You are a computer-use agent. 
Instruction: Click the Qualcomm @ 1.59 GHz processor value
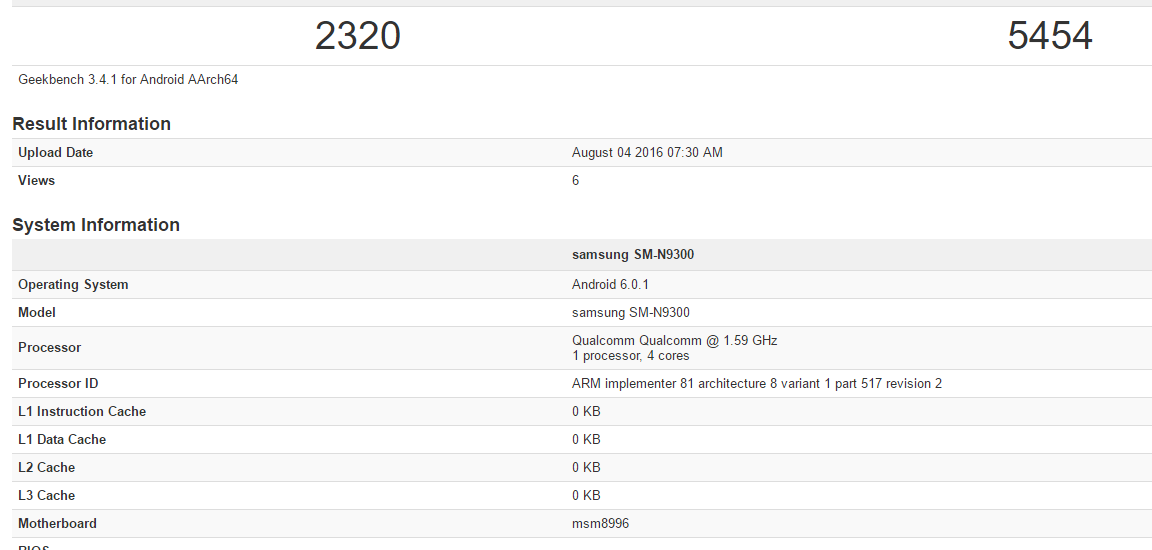pos(674,341)
